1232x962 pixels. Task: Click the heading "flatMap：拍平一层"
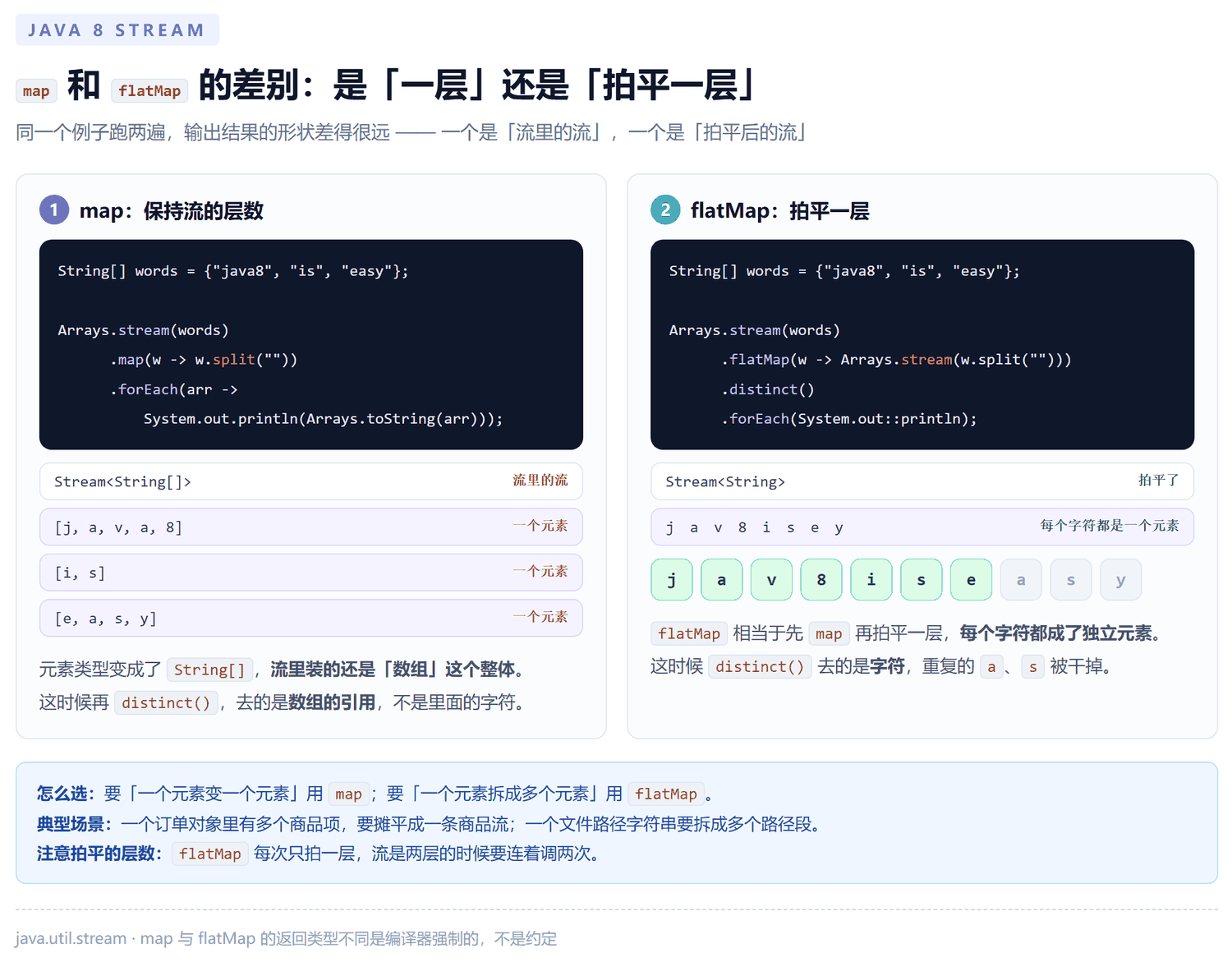[x=779, y=211]
